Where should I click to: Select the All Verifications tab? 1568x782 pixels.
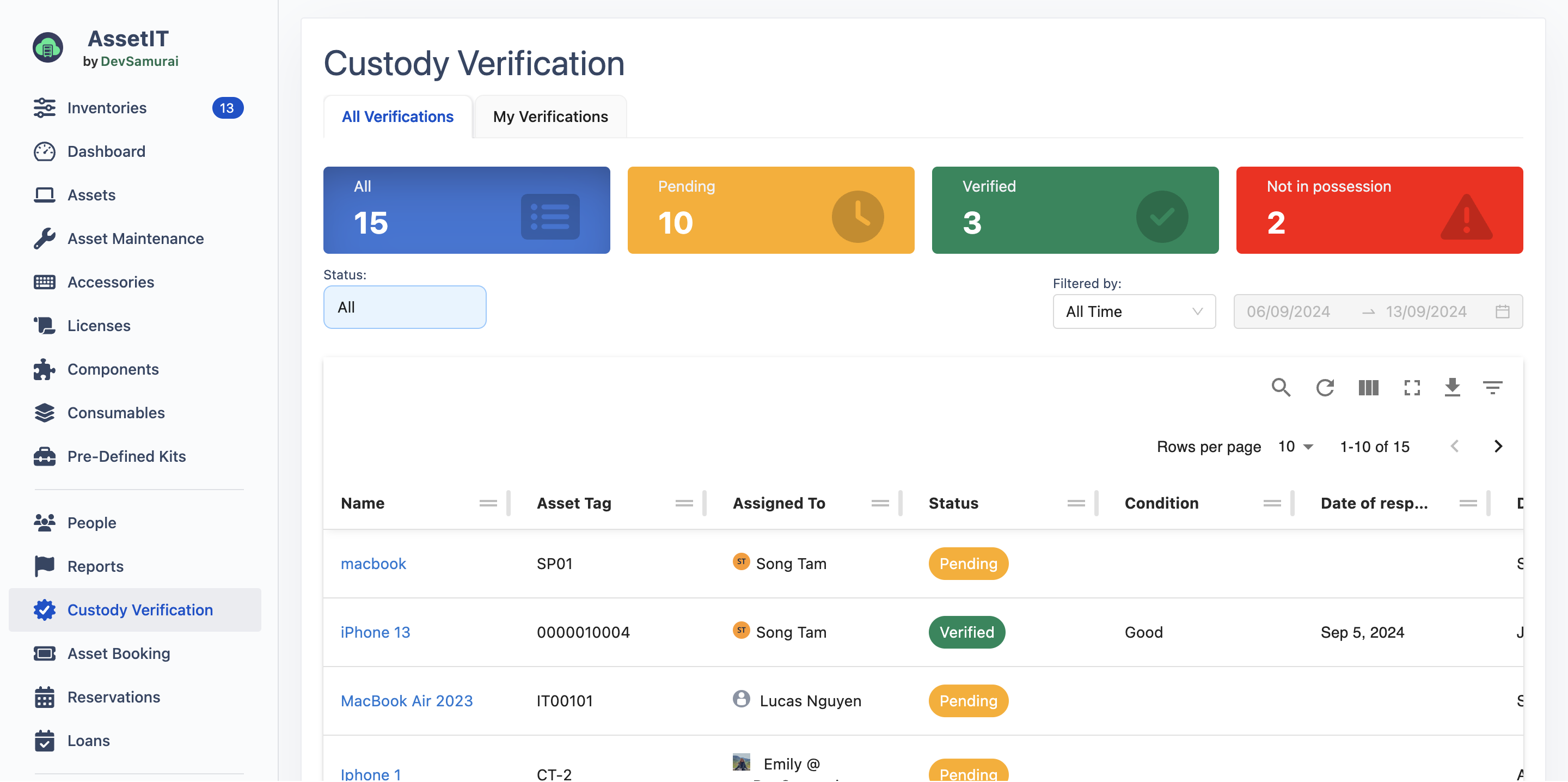pos(397,117)
